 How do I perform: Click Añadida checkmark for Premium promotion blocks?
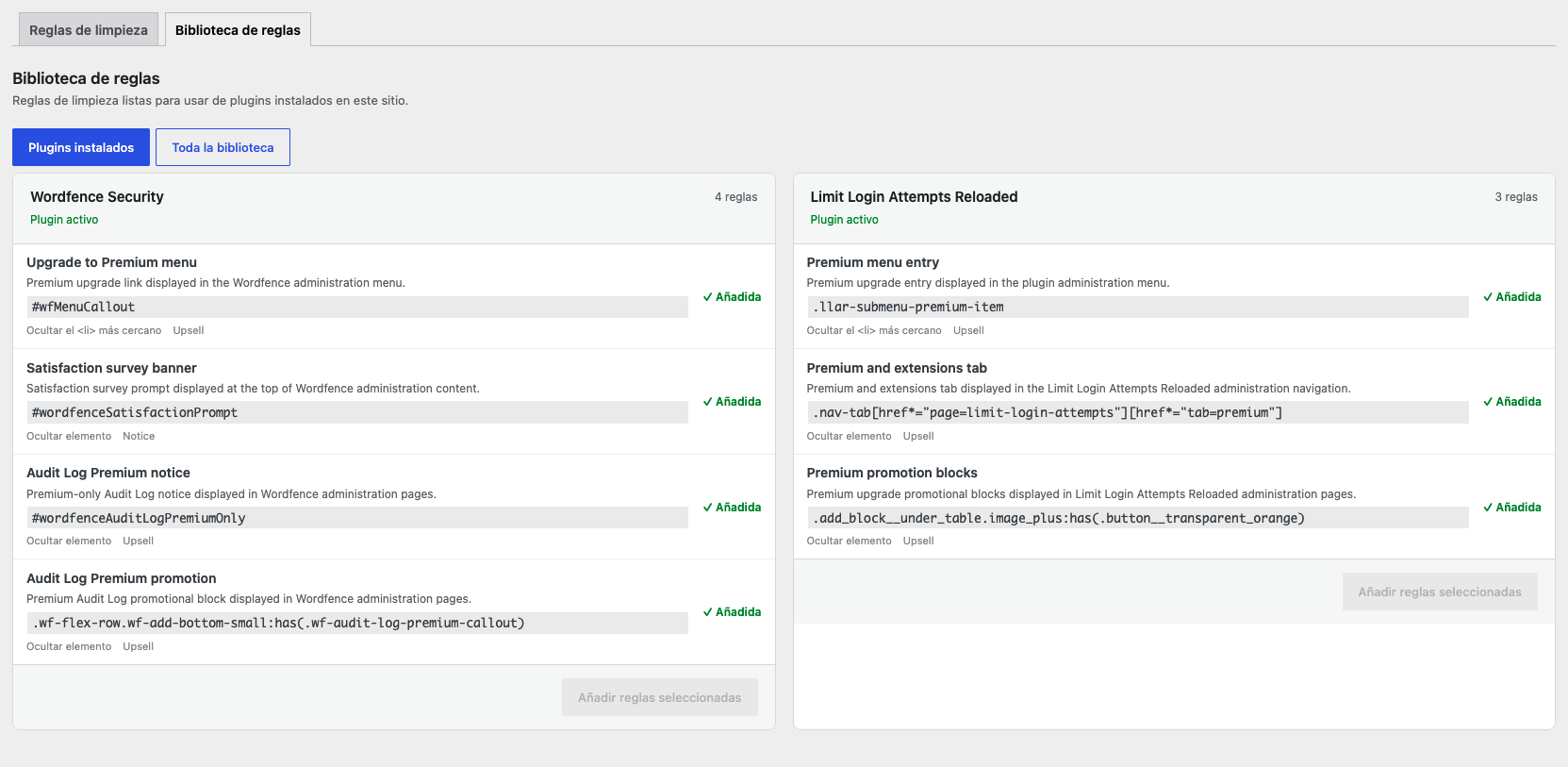pyautogui.click(x=1512, y=508)
